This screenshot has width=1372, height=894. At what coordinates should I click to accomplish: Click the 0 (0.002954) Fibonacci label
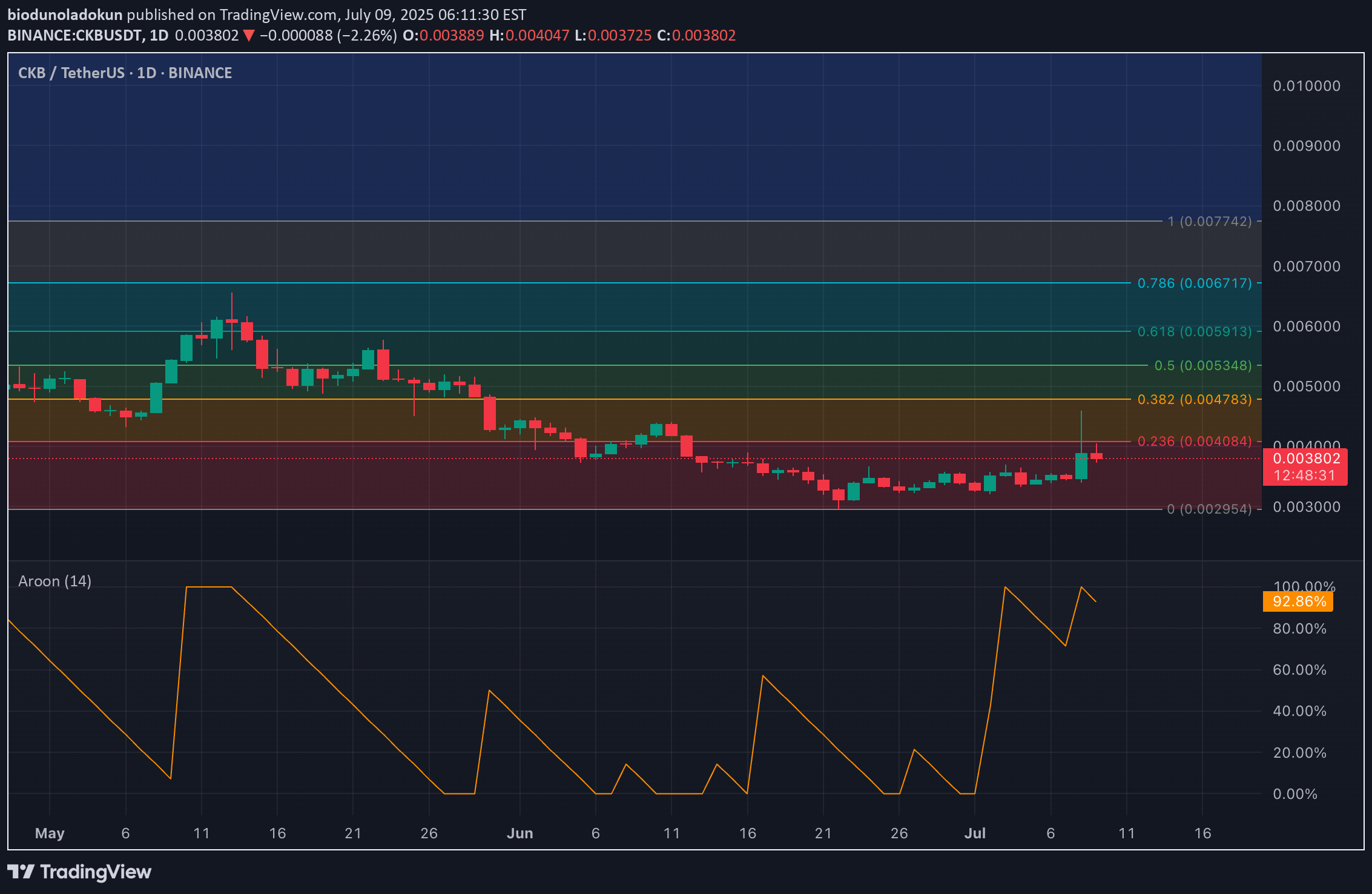click(x=1209, y=509)
